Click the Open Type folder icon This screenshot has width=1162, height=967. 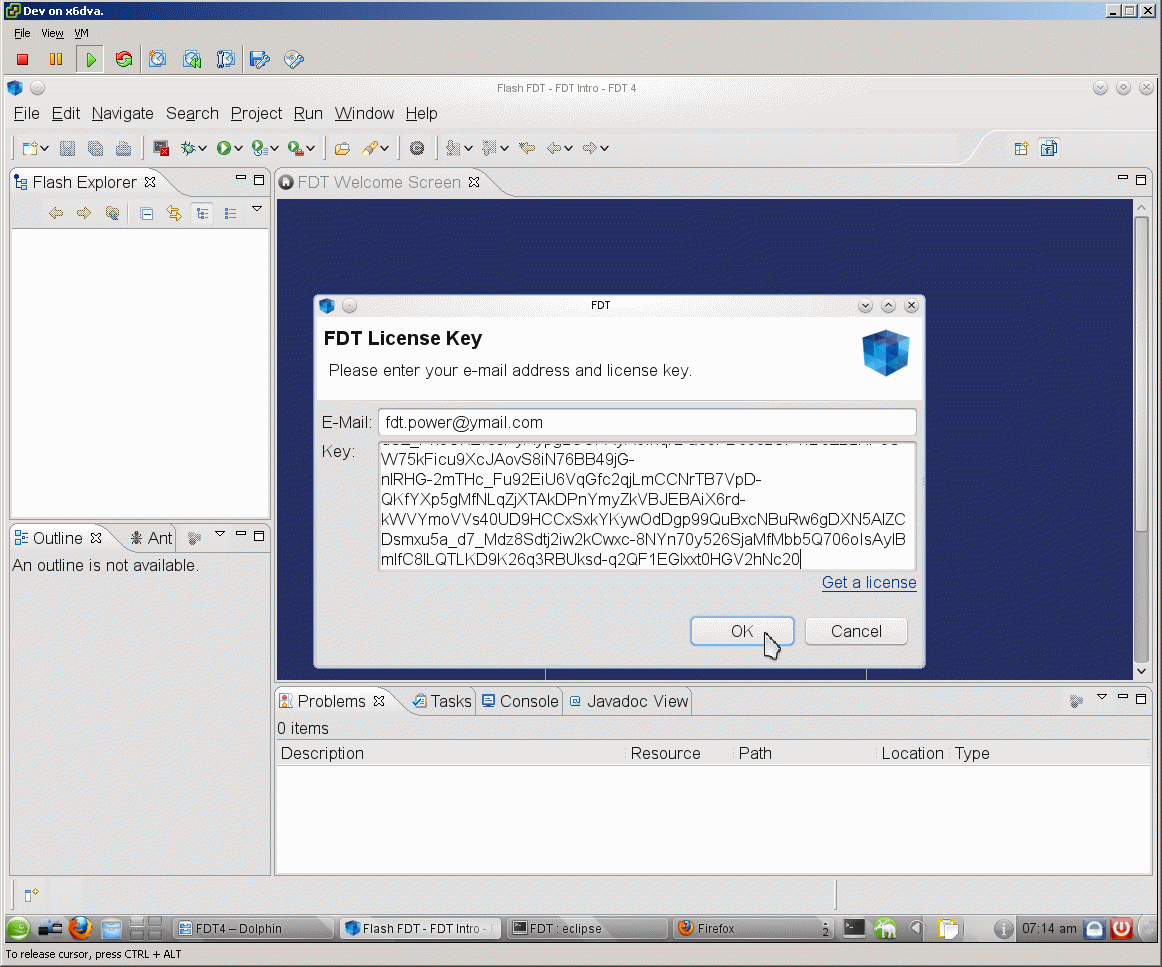click(x=342, y=148)
